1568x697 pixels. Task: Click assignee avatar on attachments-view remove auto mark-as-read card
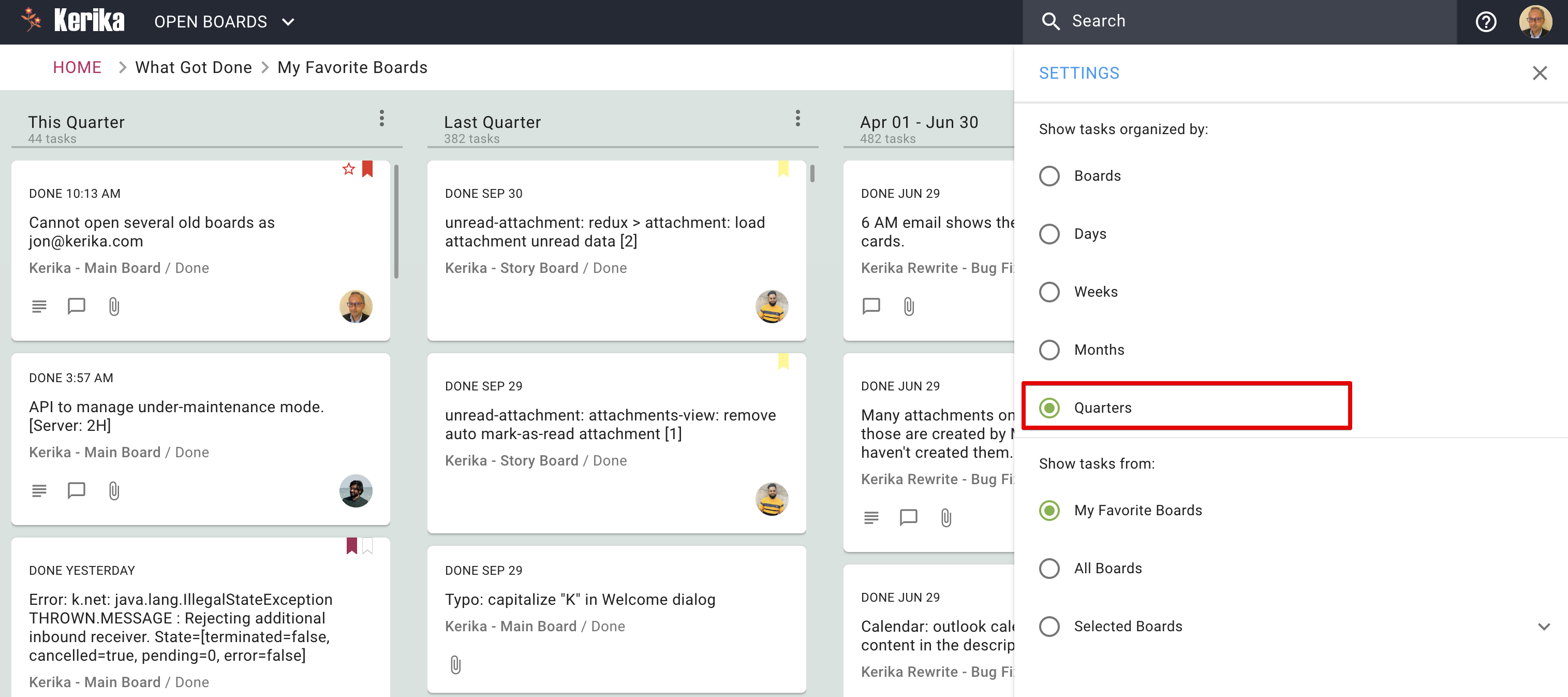[x=772, y=499]
